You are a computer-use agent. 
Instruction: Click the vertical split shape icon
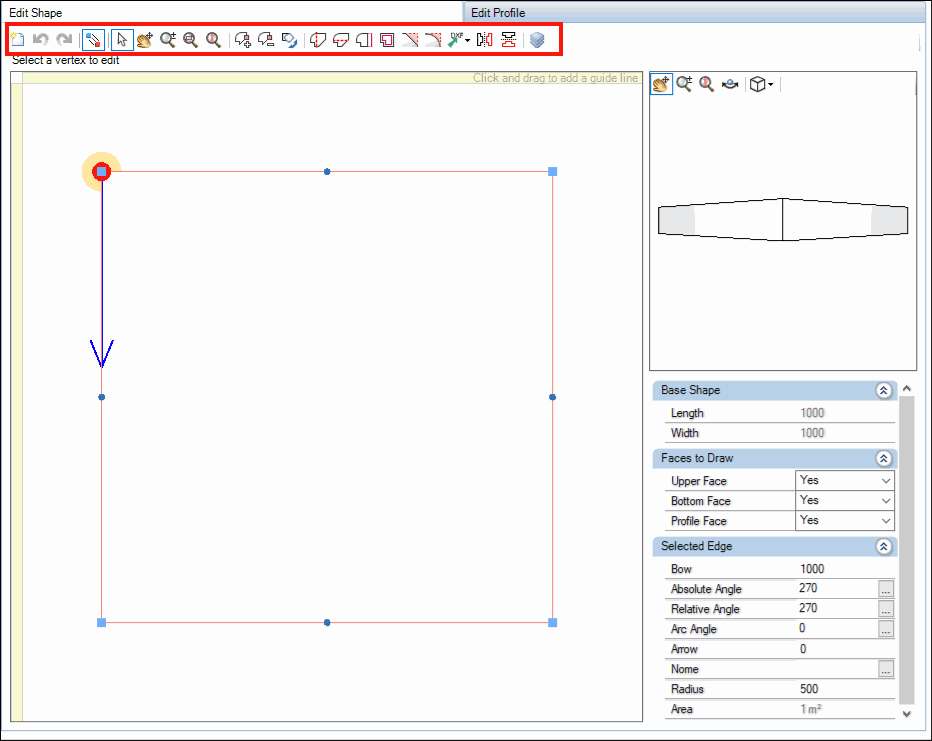point(318,40)
